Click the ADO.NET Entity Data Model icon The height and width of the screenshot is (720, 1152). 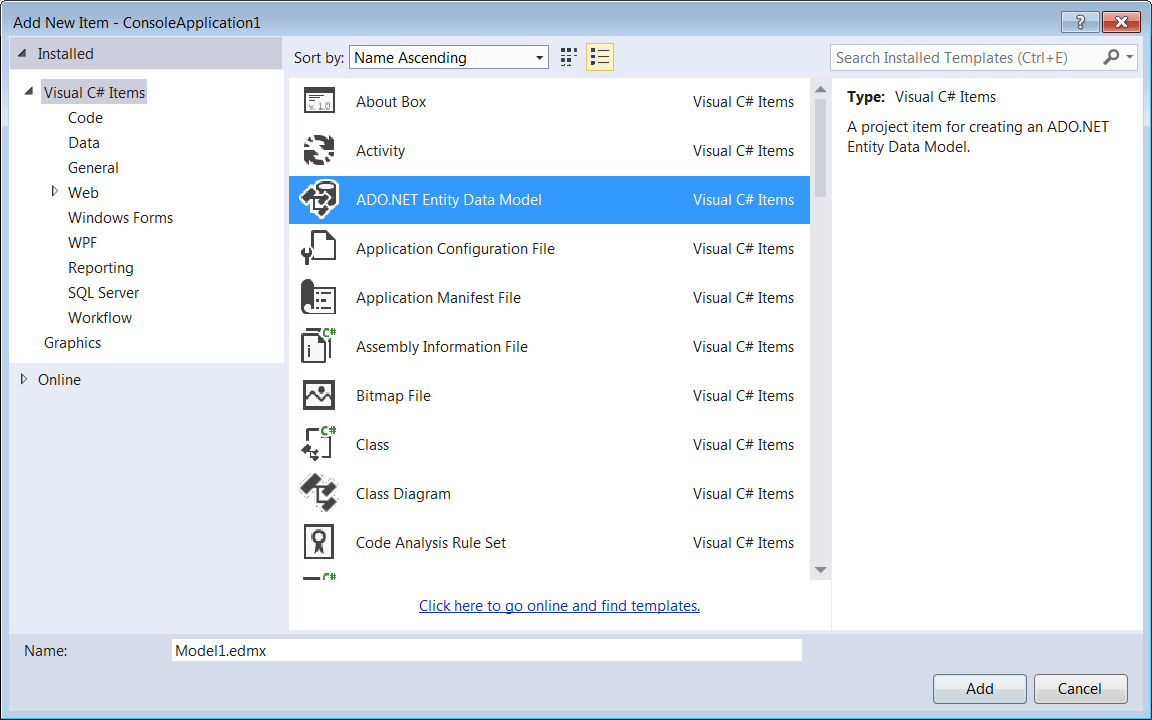pyautogui.click(x=319, y=199)
